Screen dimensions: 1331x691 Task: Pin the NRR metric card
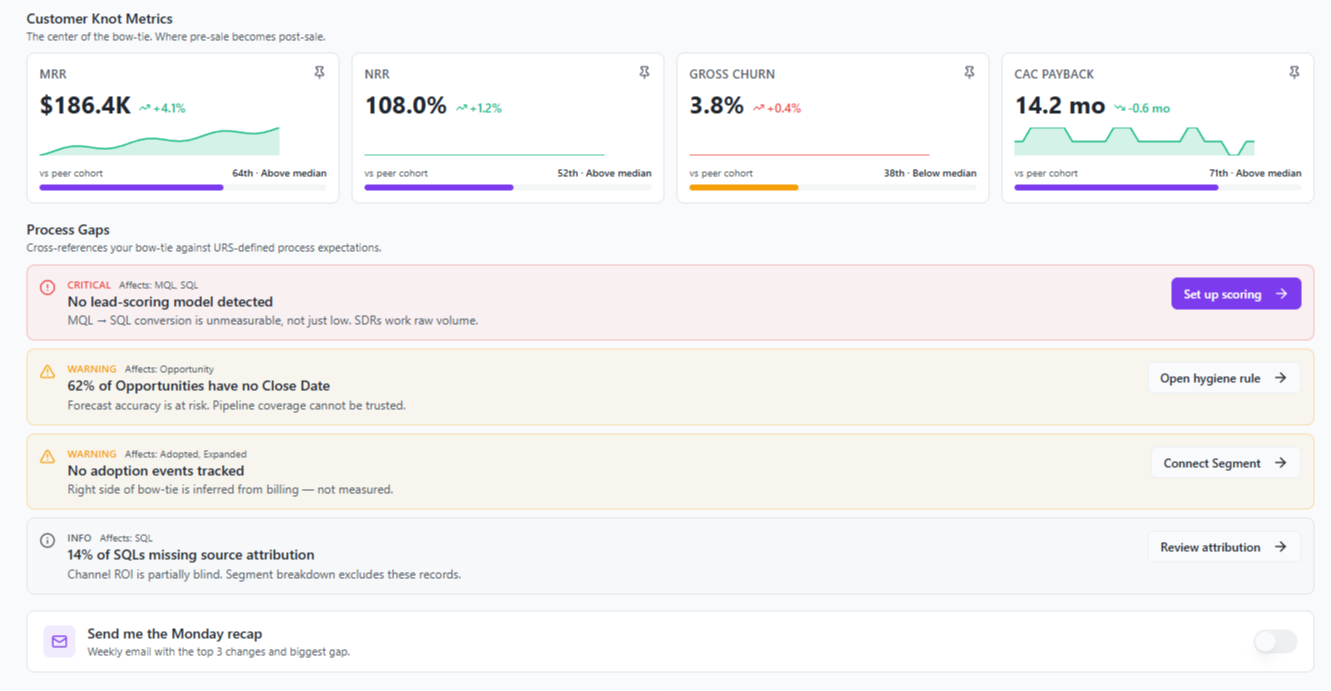pos(644,73)
